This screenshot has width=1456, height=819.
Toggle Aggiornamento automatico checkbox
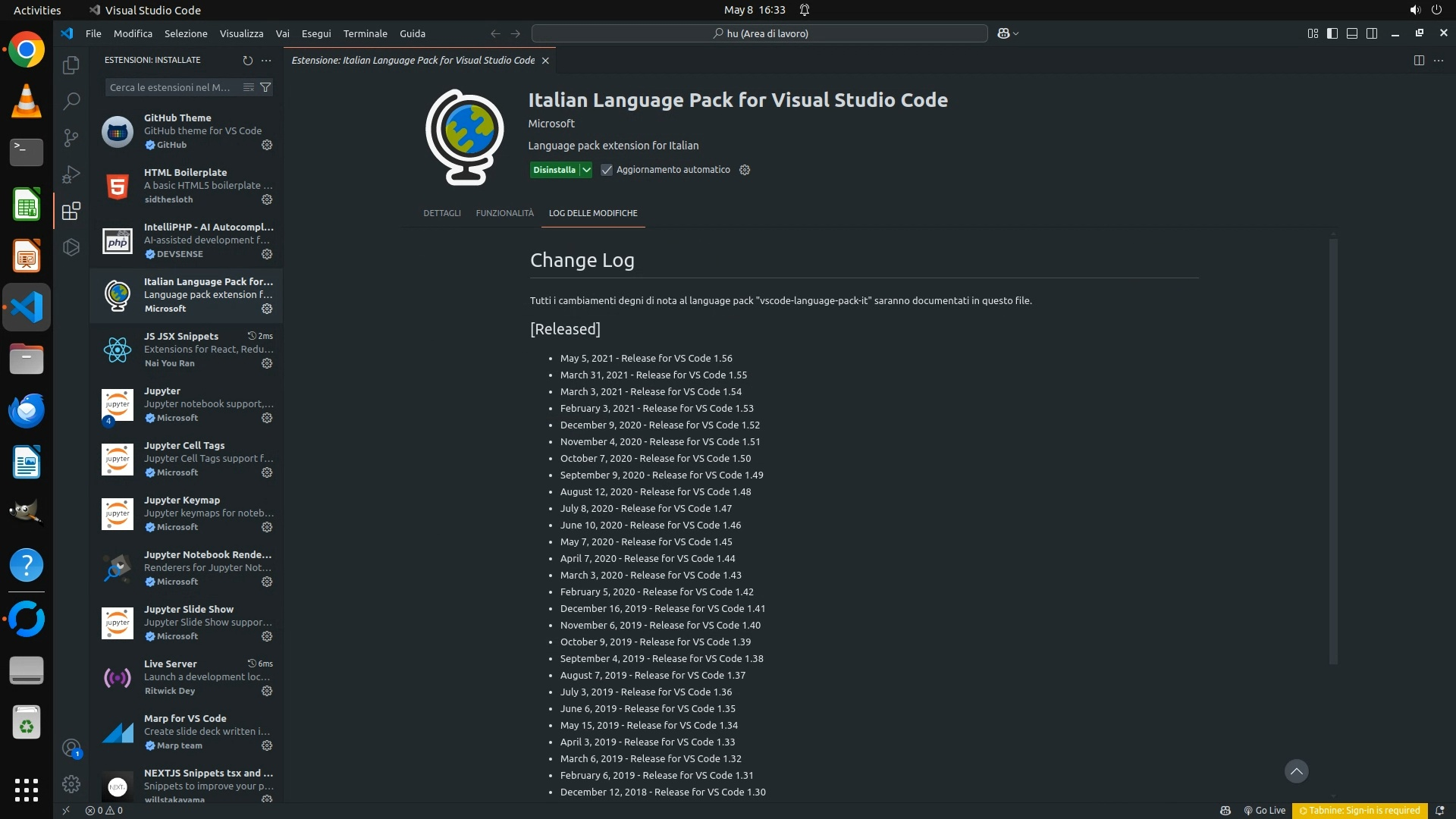(607, 170)
